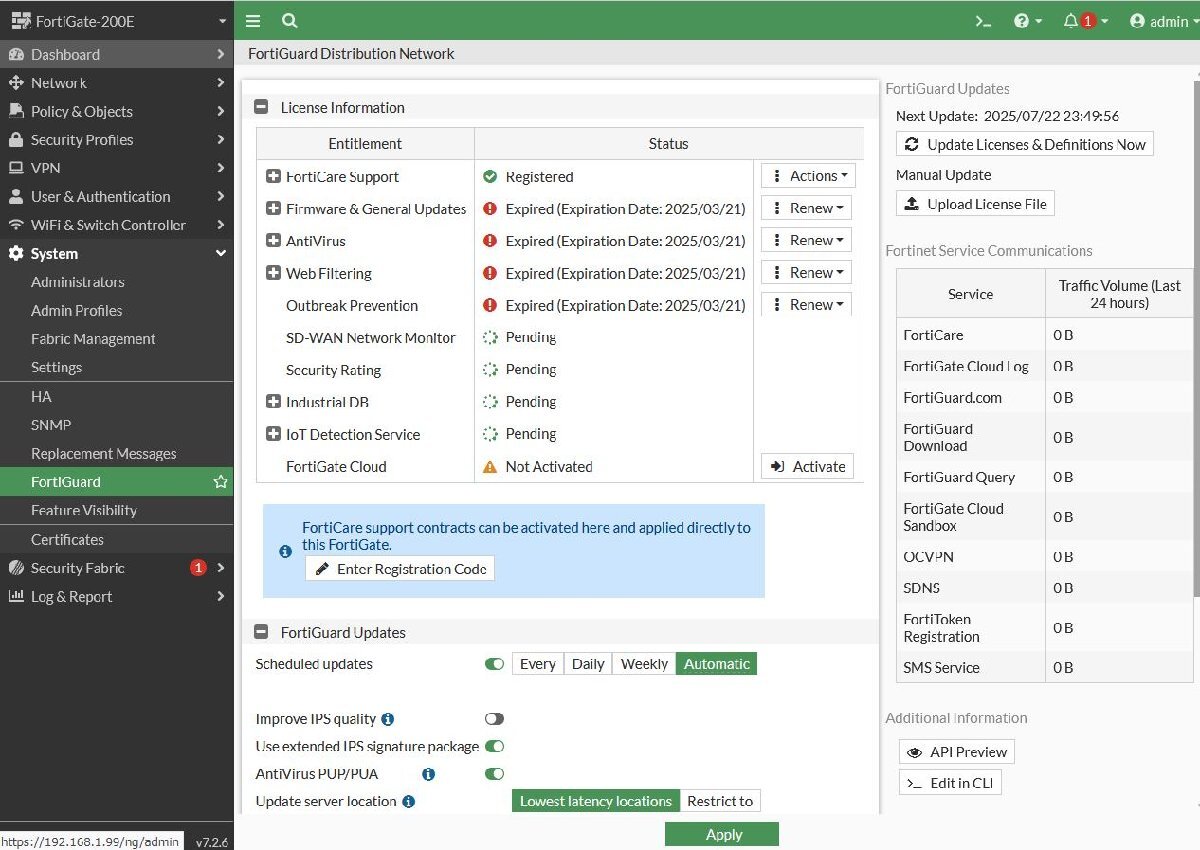Click the favorite star next to FortiGuard
Screen dimensions: 1200x850
pos(220,482)
